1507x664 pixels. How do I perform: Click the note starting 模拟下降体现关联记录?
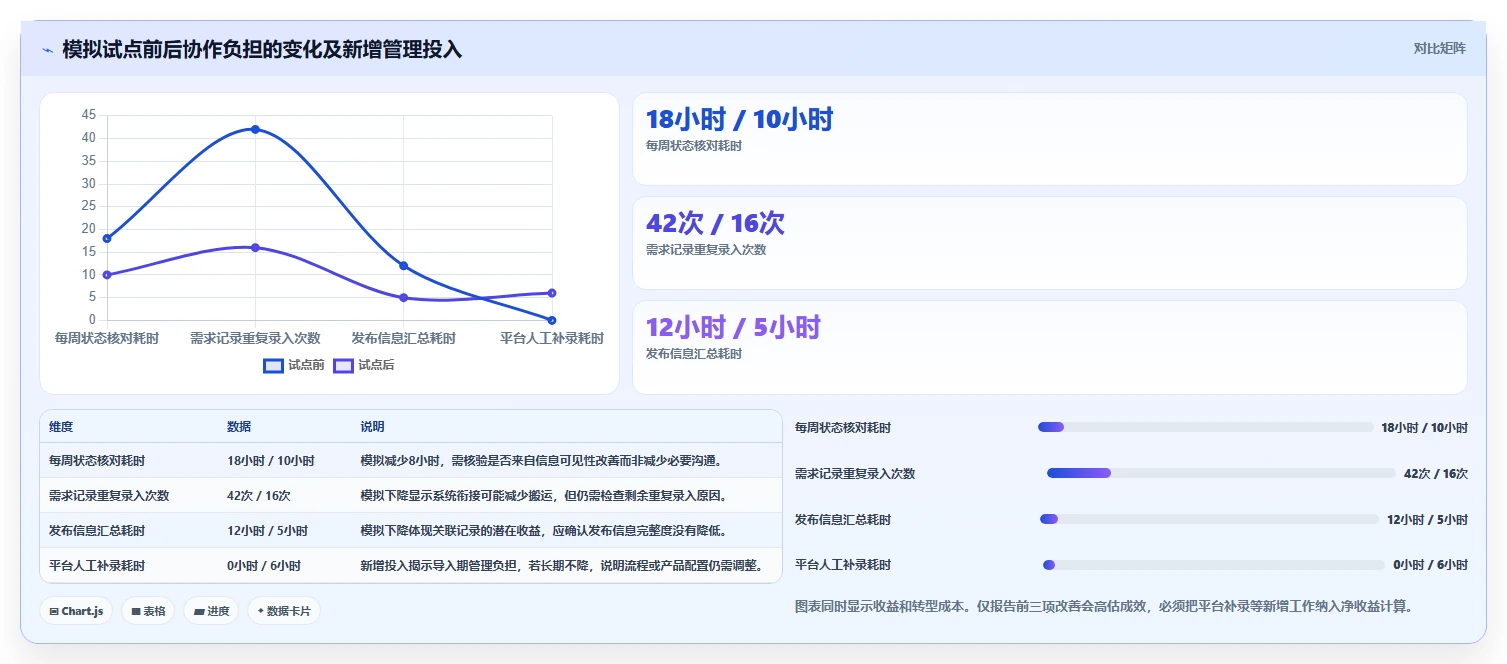[x=543, y=531]
